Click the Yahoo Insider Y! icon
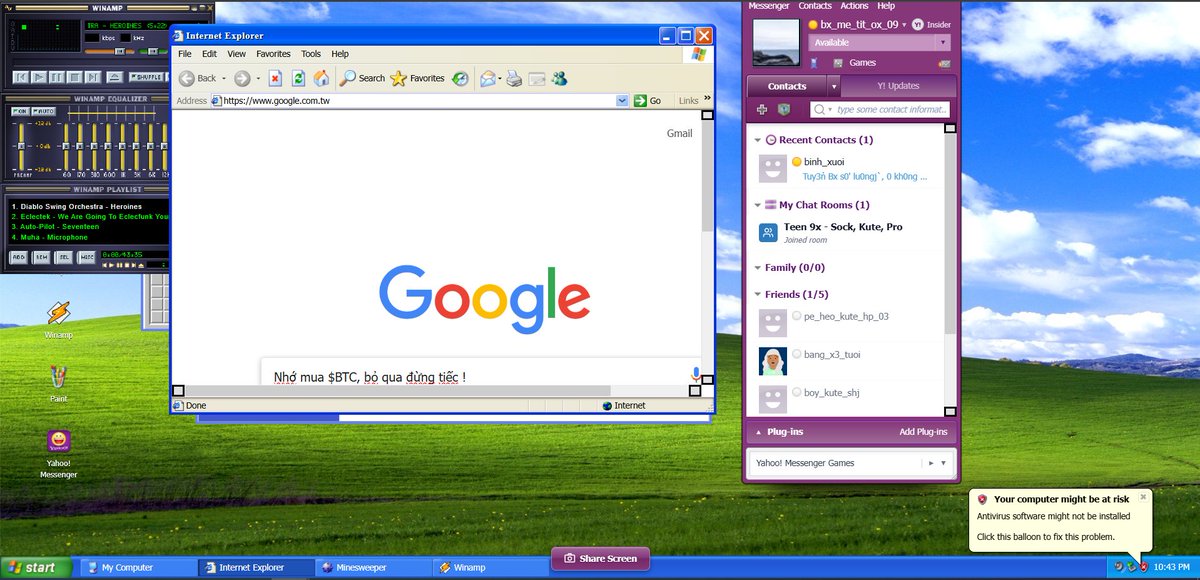 point(918,25)
